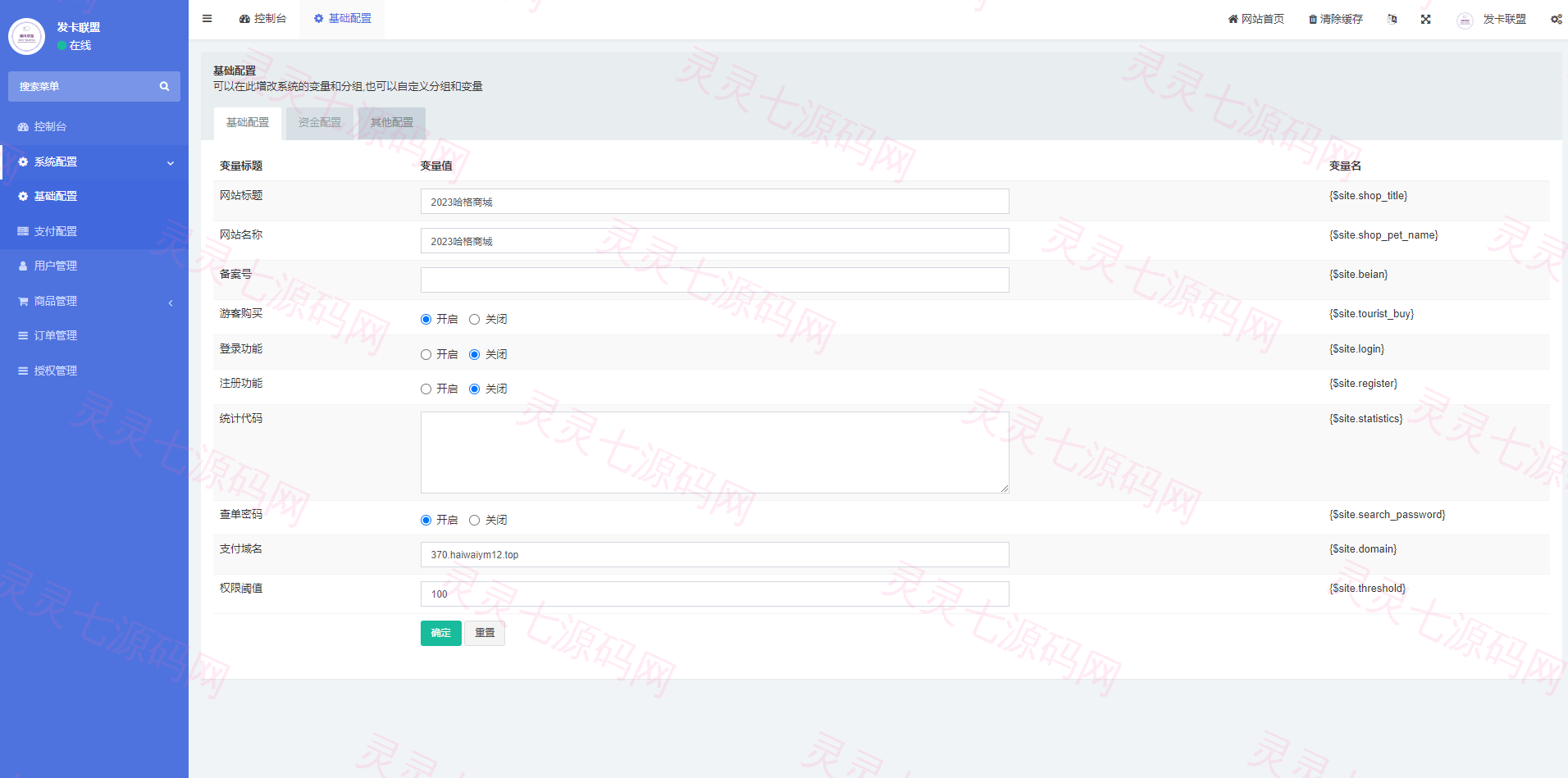This screenshot has width=1568, height=778.
Task: Select 关闭 radio for 查单密码
Action: point(474,521)
